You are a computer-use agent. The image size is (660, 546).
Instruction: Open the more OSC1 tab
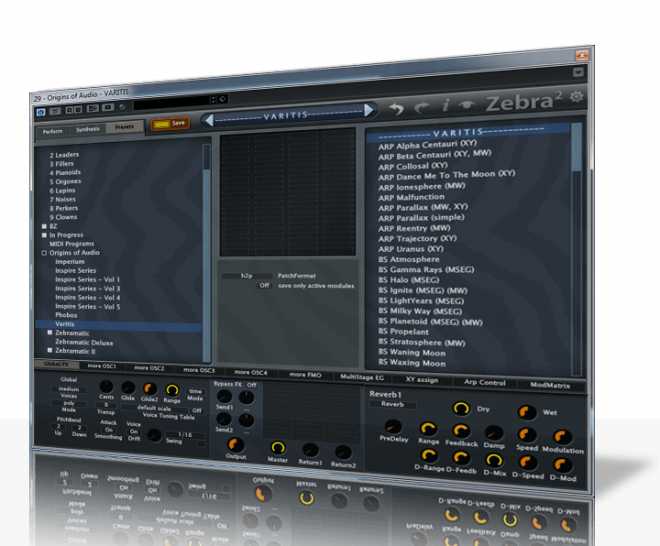click(x=101, y=366)
